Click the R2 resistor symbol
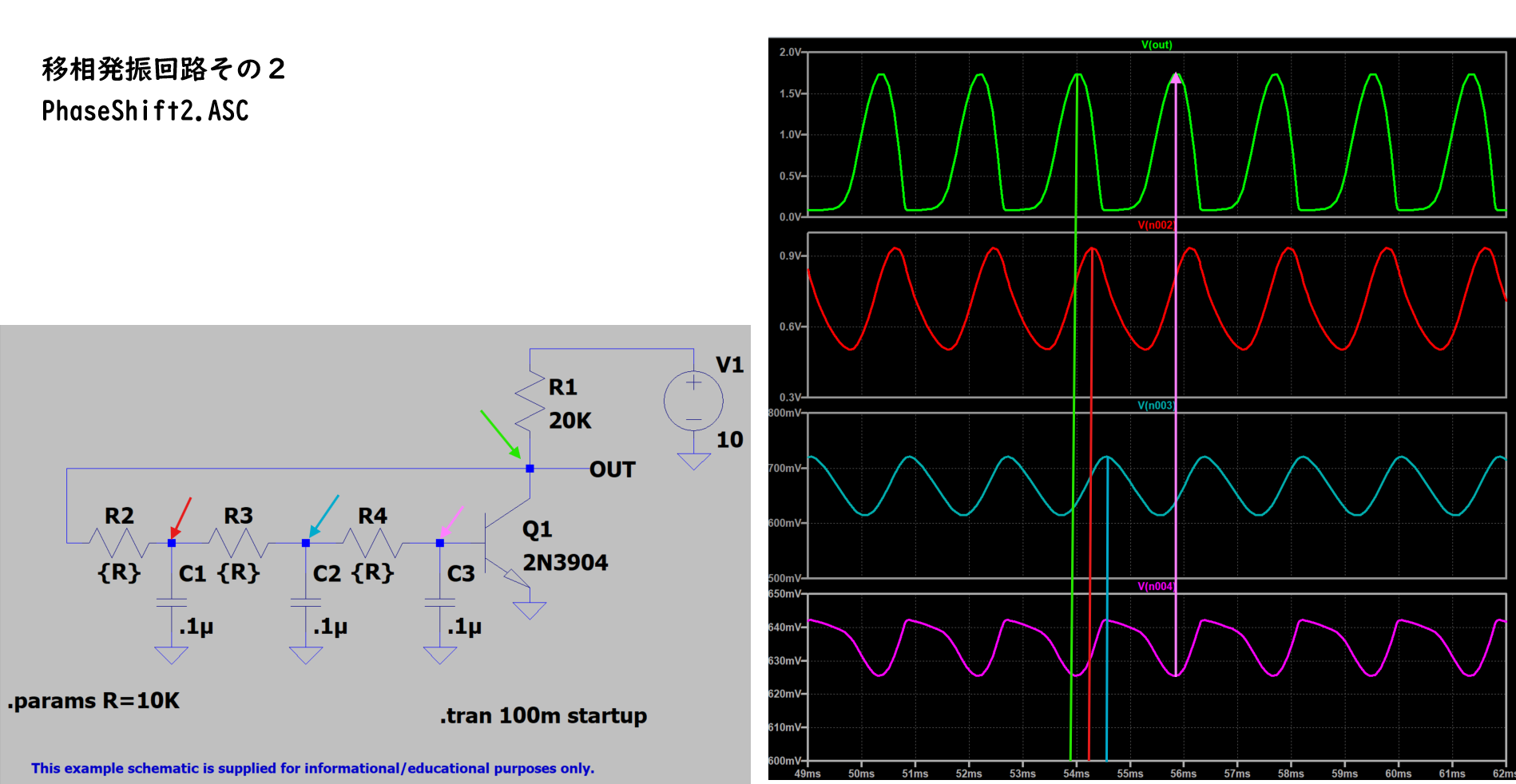Screen dimensions: 1516x784 [119, 543]
